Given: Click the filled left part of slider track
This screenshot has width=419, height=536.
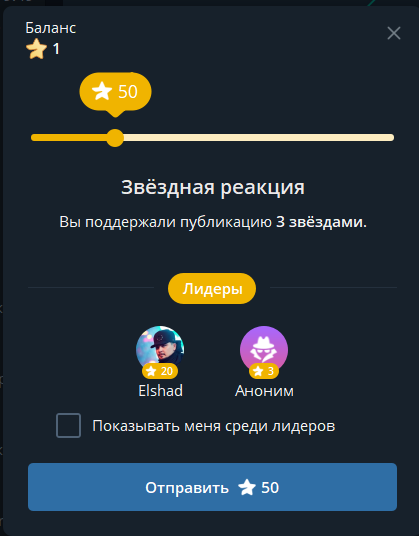Looking at the screenshot, I should 69,138.
